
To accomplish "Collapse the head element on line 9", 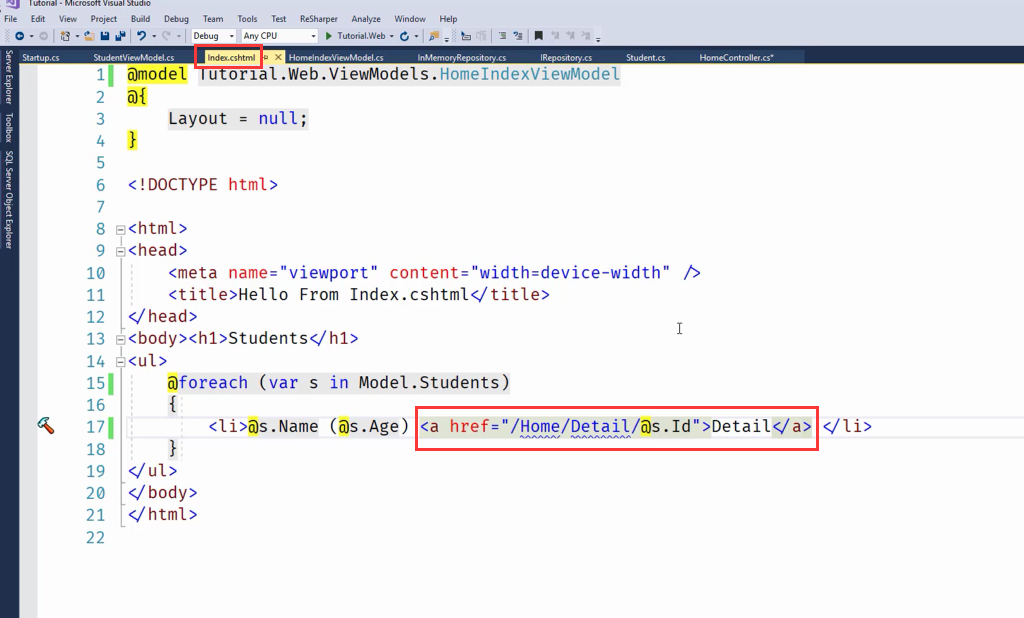I will [x=121, y=251].
